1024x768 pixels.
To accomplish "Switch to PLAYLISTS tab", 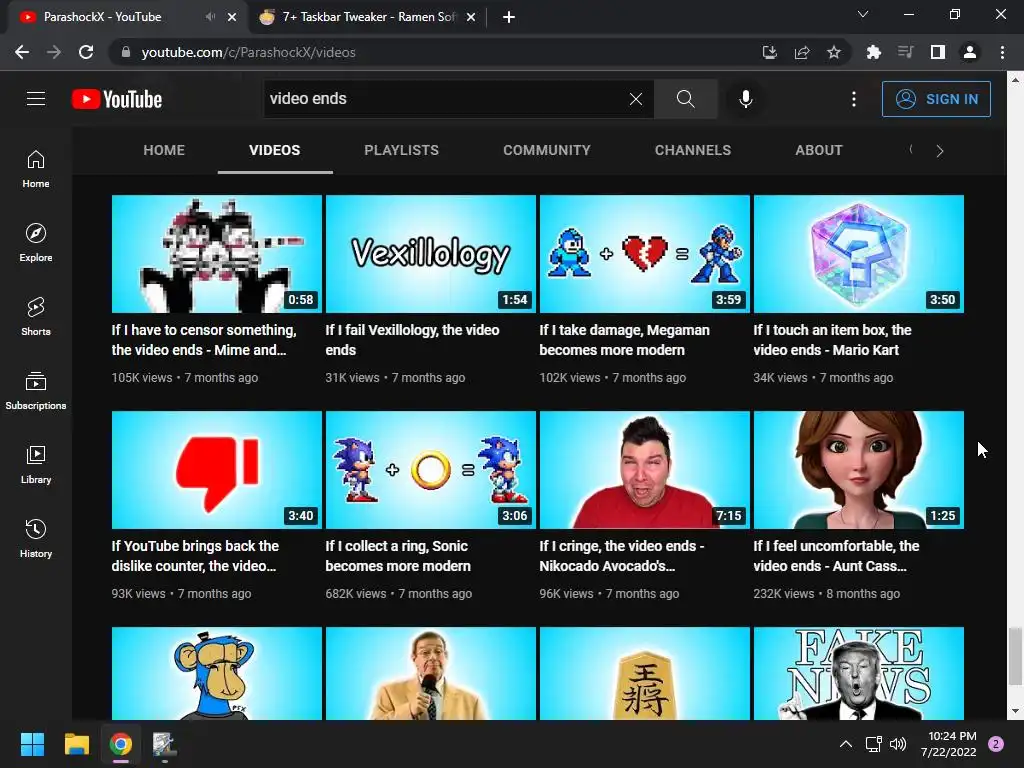I will (402, 150).
